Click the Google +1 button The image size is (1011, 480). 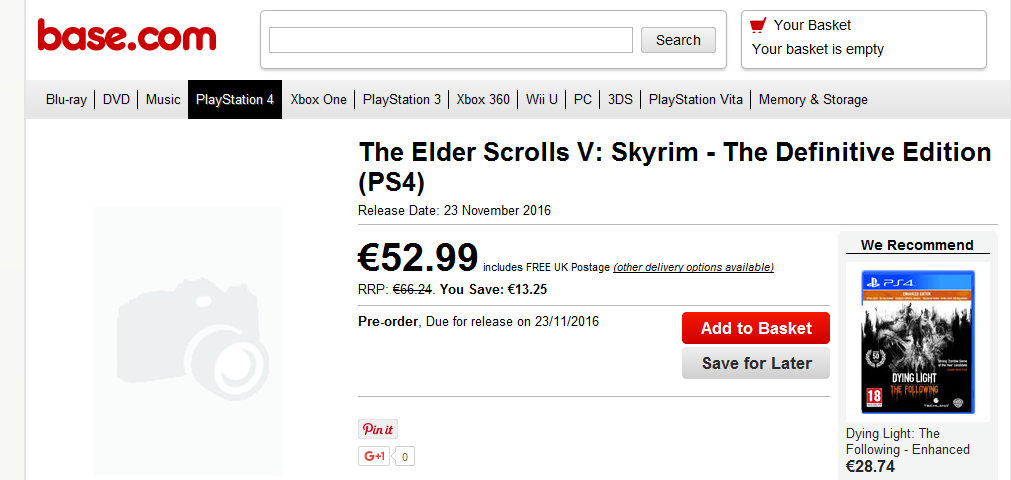coord(375,456)
